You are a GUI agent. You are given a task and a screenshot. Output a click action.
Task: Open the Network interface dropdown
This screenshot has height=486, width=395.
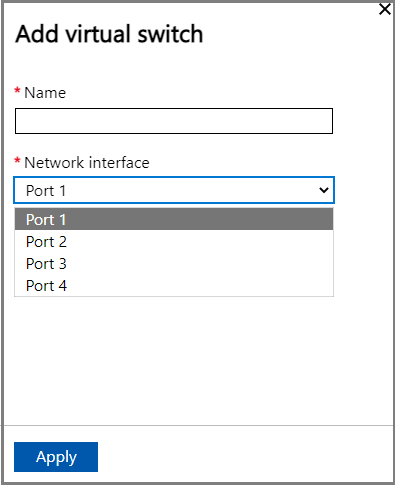pos(174,190)
